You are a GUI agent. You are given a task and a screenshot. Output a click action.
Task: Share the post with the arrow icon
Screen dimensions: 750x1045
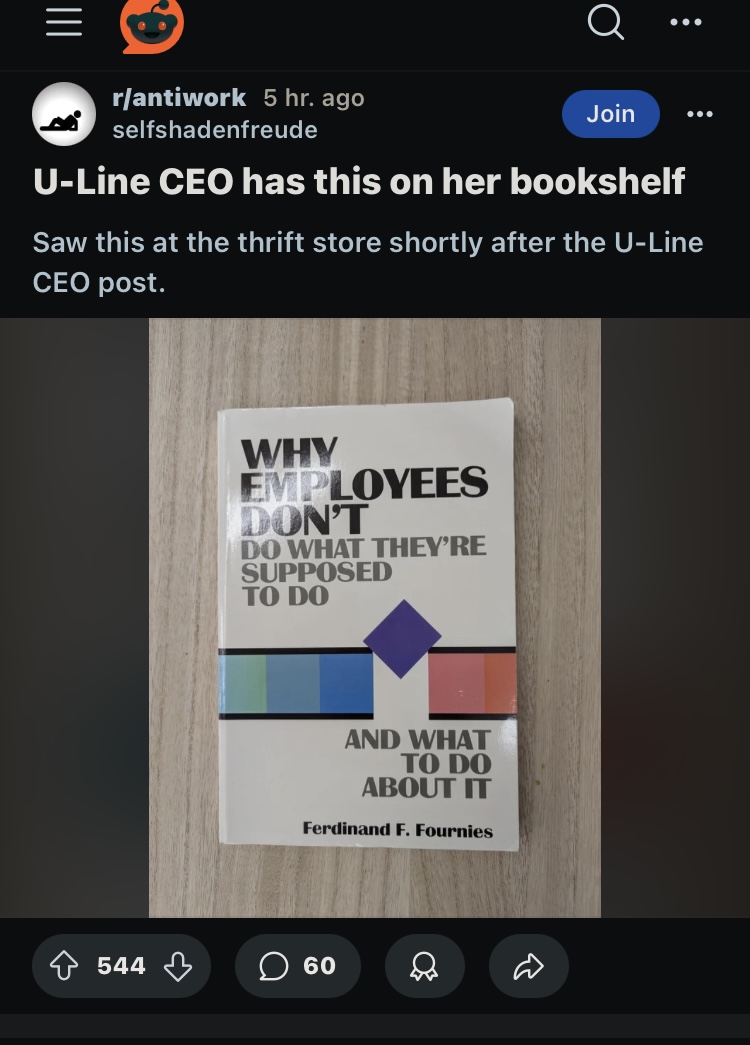529,966
